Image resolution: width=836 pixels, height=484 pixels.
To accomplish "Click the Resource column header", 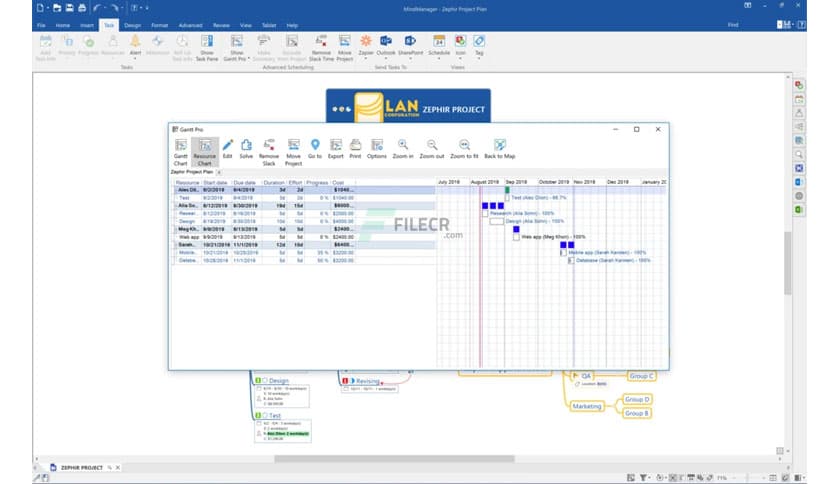I will 187,182.
